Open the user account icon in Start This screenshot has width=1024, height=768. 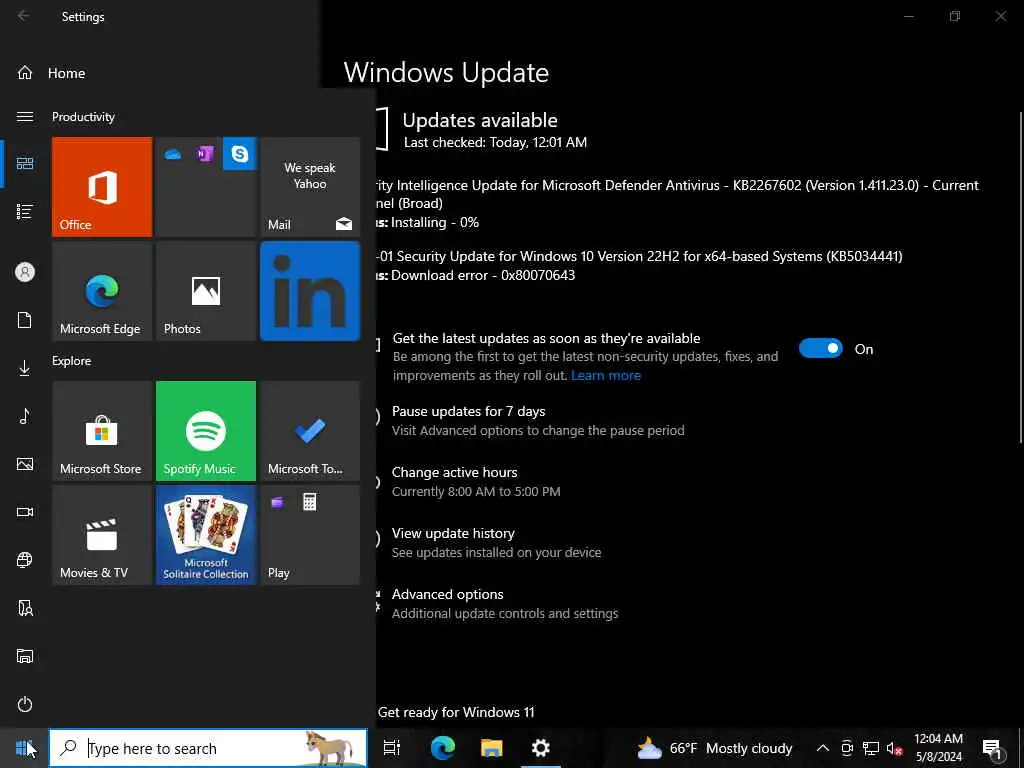(x=25, y=272)
